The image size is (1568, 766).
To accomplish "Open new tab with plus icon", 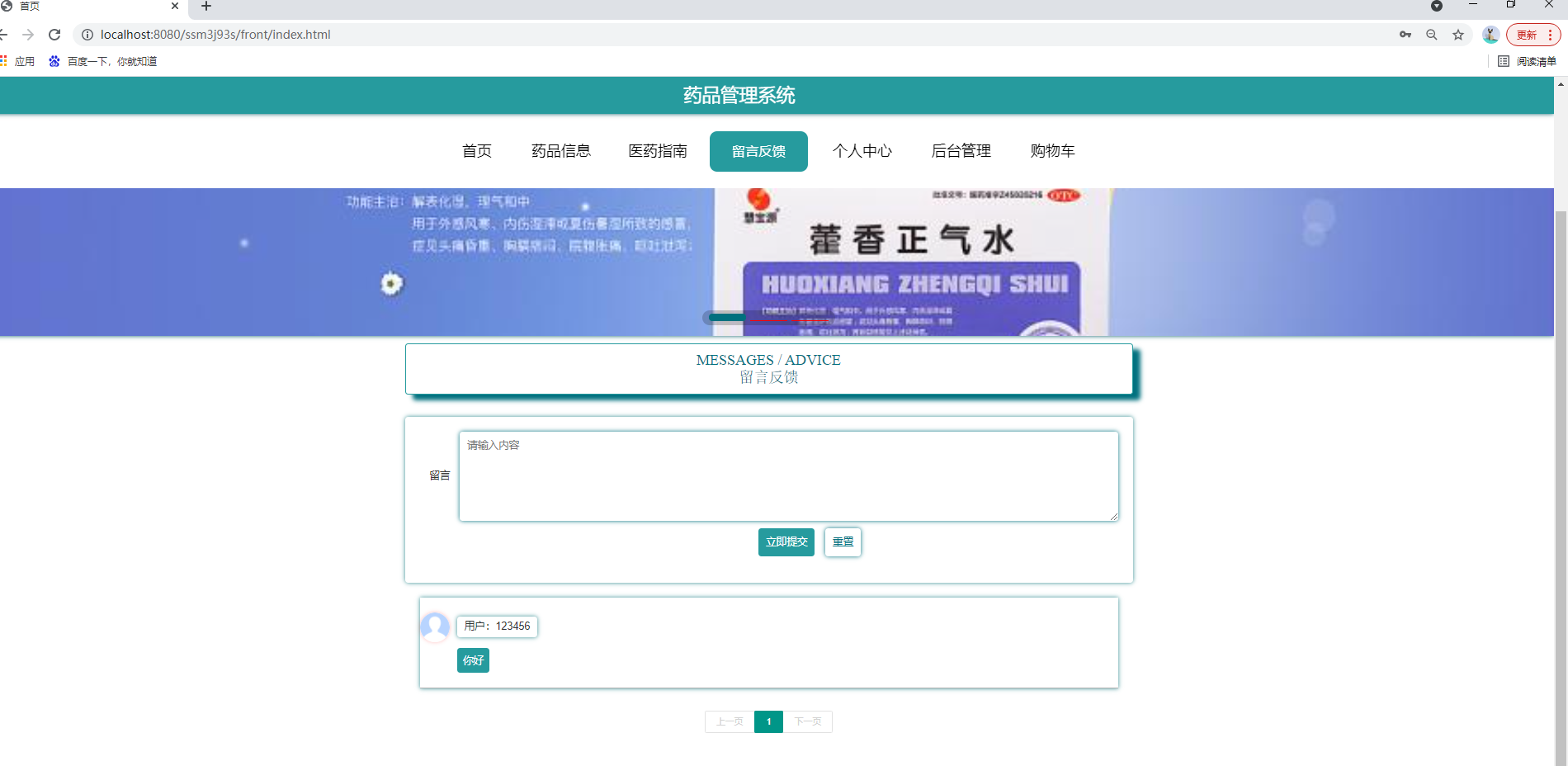I will pyautogui.click(x=206, y=6).
